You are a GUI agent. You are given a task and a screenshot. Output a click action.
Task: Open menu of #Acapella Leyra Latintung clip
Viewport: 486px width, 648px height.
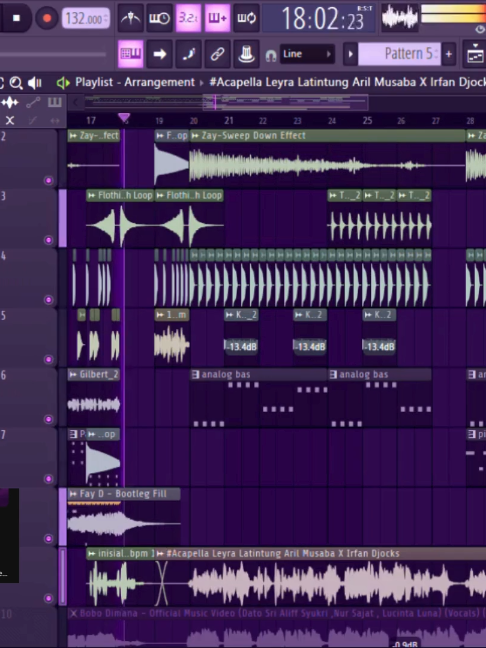tap(160, 553)
